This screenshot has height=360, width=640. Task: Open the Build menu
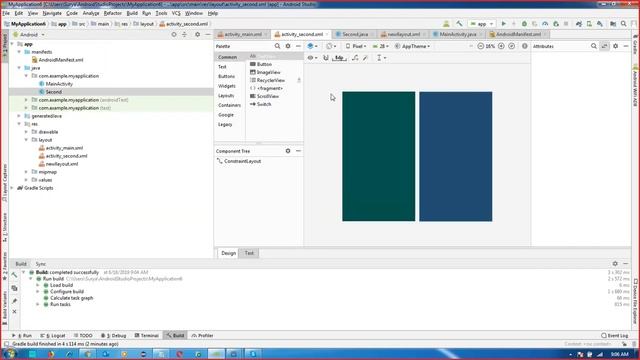tap(132, 13)
